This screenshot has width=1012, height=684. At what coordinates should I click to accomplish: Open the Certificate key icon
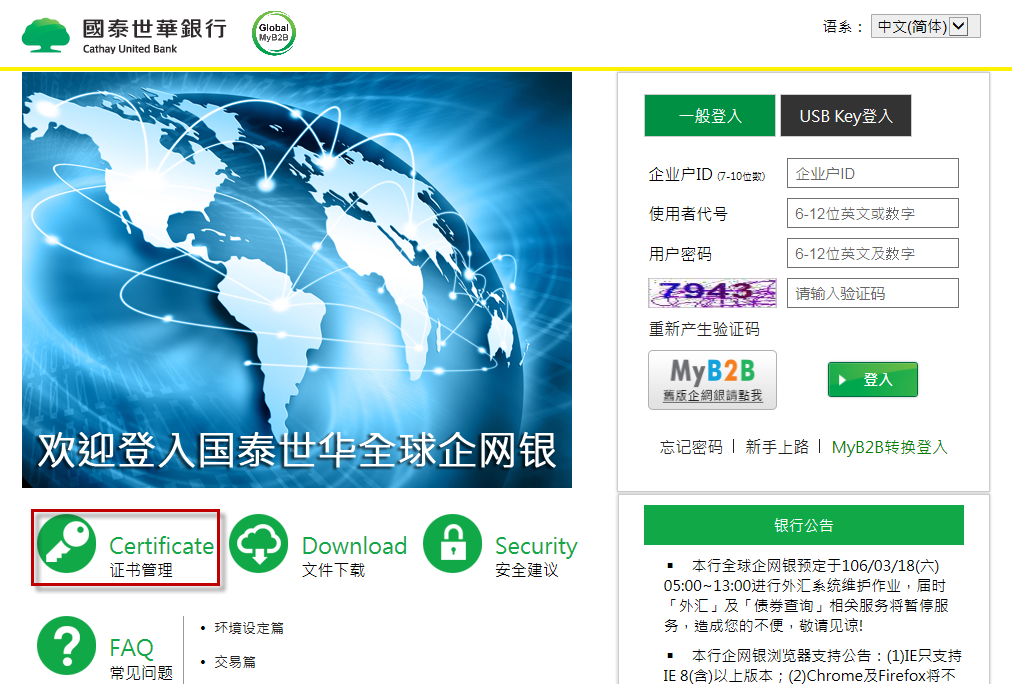(x=66, y=543)
